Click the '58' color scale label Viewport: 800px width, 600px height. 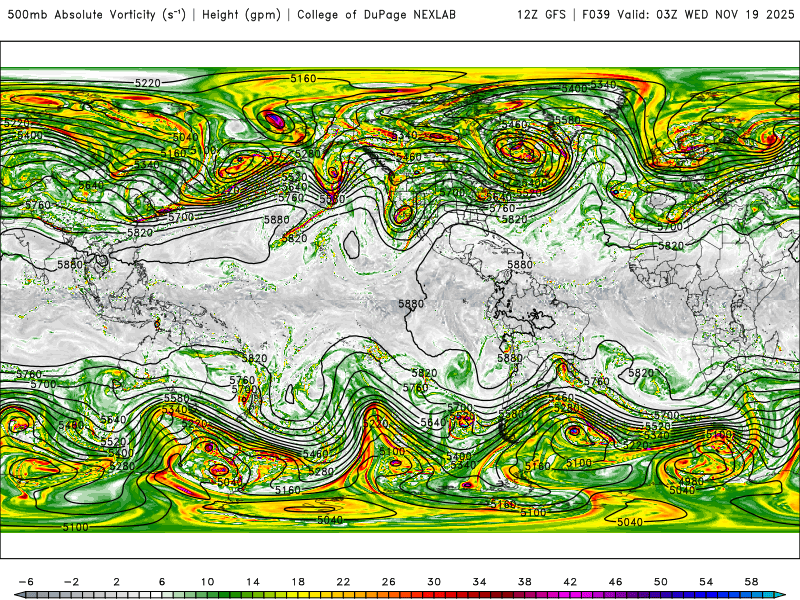point(751,582)
